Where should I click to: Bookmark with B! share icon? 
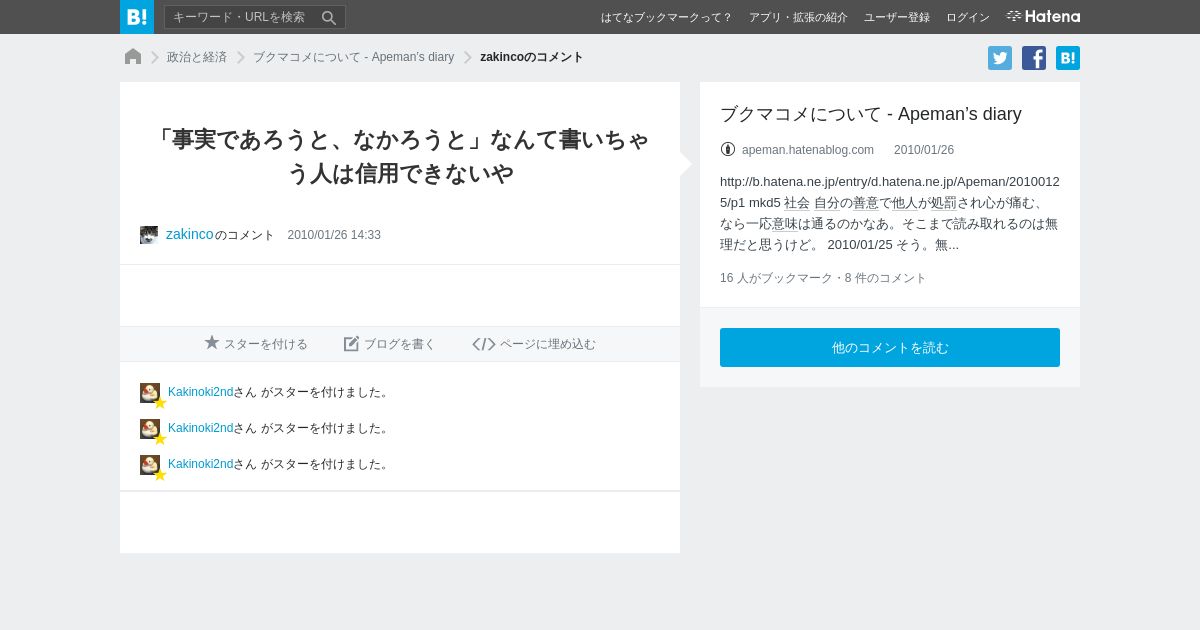[x=1068, y=58]
